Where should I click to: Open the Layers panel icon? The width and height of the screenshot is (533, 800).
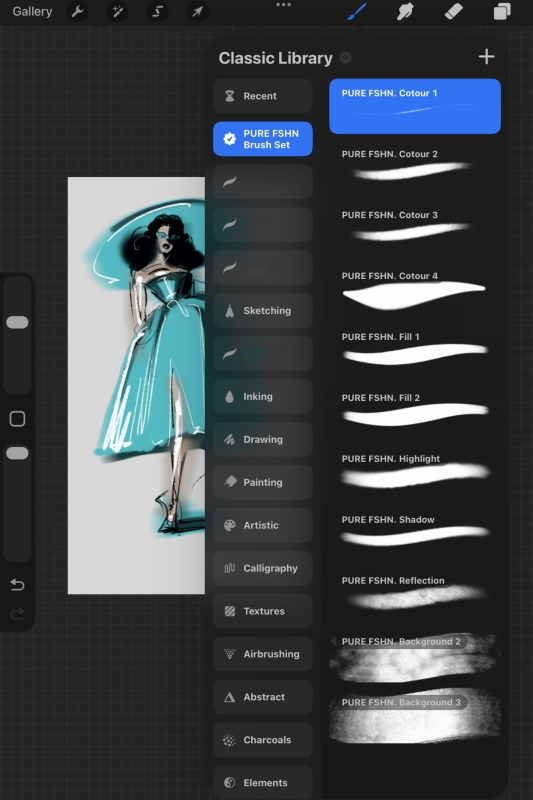pos(502,11)
